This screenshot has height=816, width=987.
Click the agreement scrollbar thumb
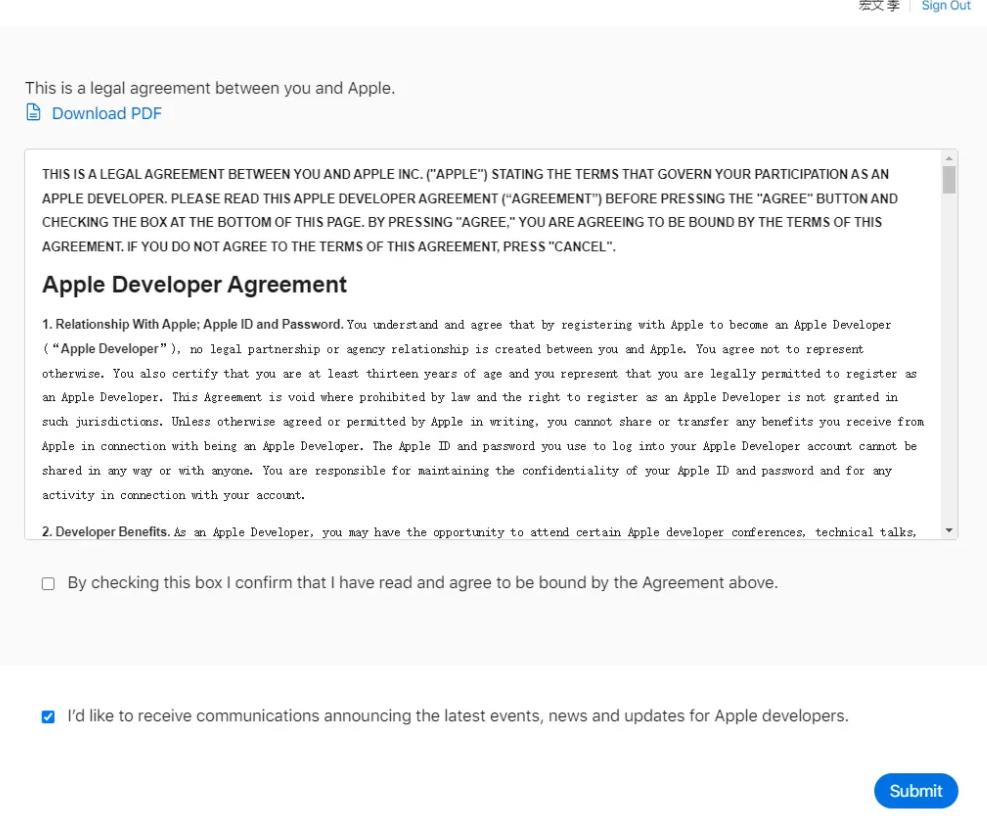coord(948,180)
